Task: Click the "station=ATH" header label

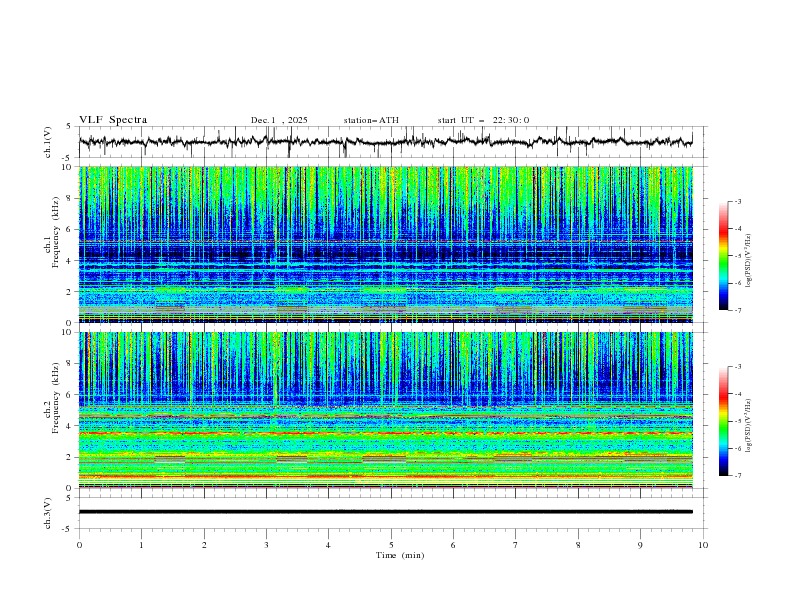Action: coord(371,120)
